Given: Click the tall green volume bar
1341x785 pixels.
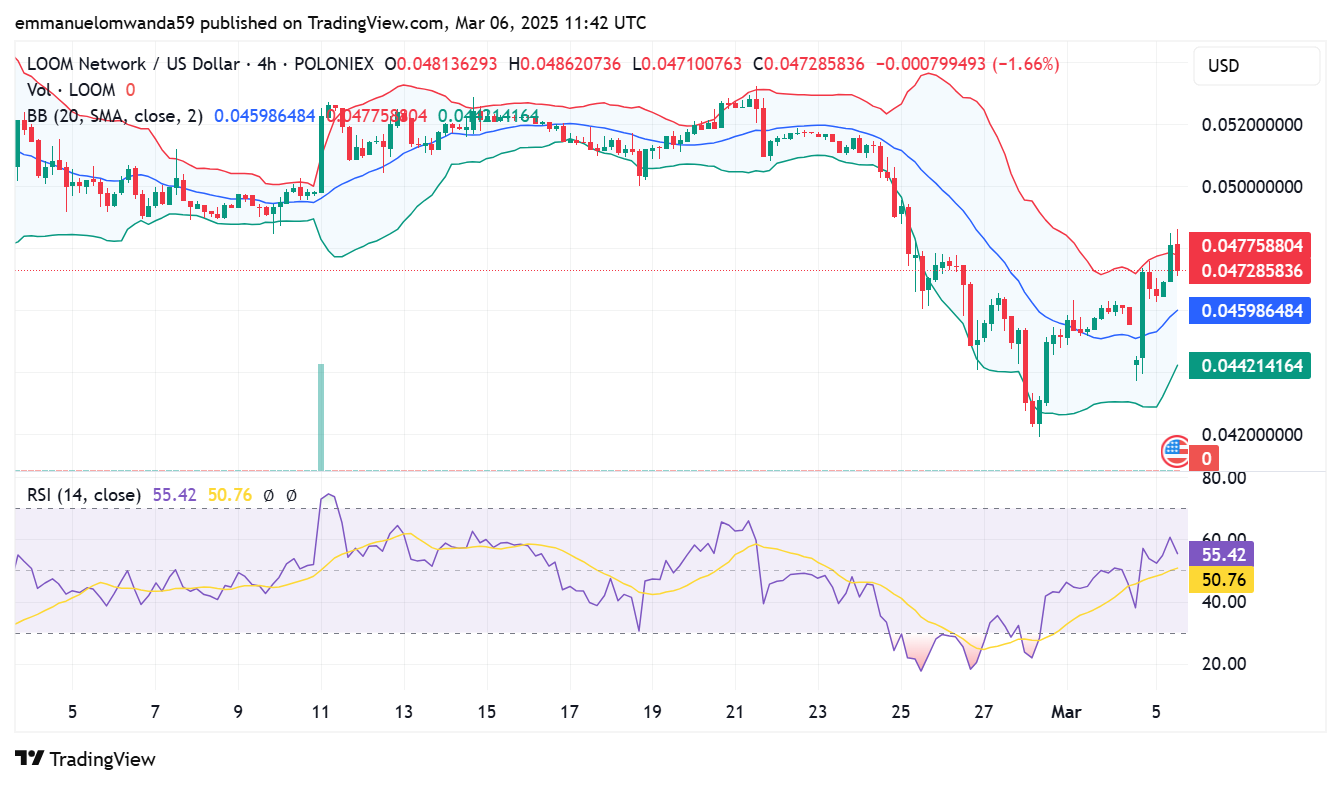Looking at the screenshot, I should coord(321,417).
